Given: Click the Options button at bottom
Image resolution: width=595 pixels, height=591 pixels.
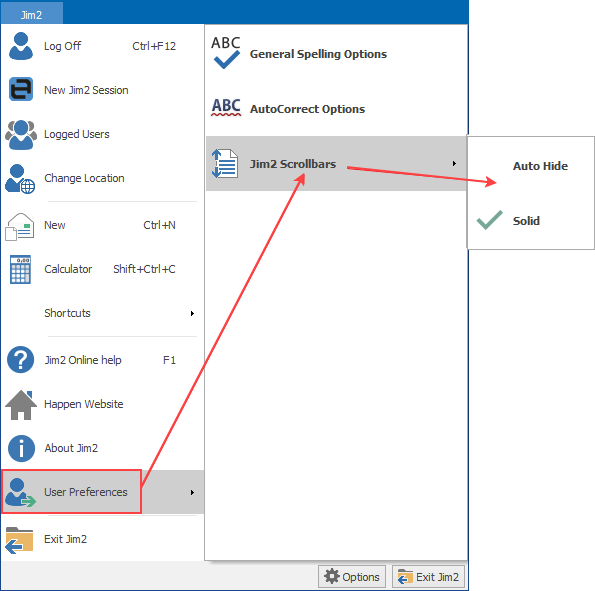Looking at the screenshot, I should pyautogui.click(x=352, y=577).
